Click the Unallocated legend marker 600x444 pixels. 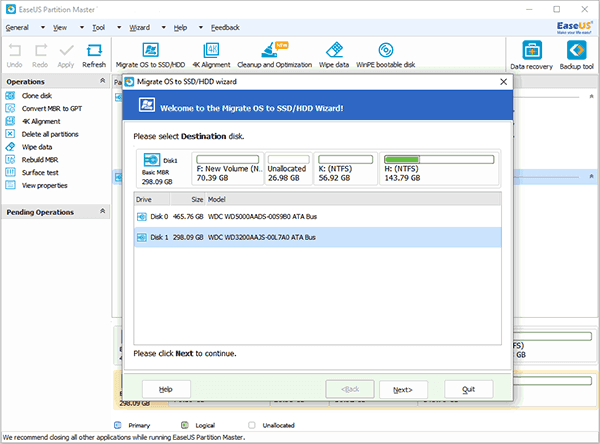point(252,425)
